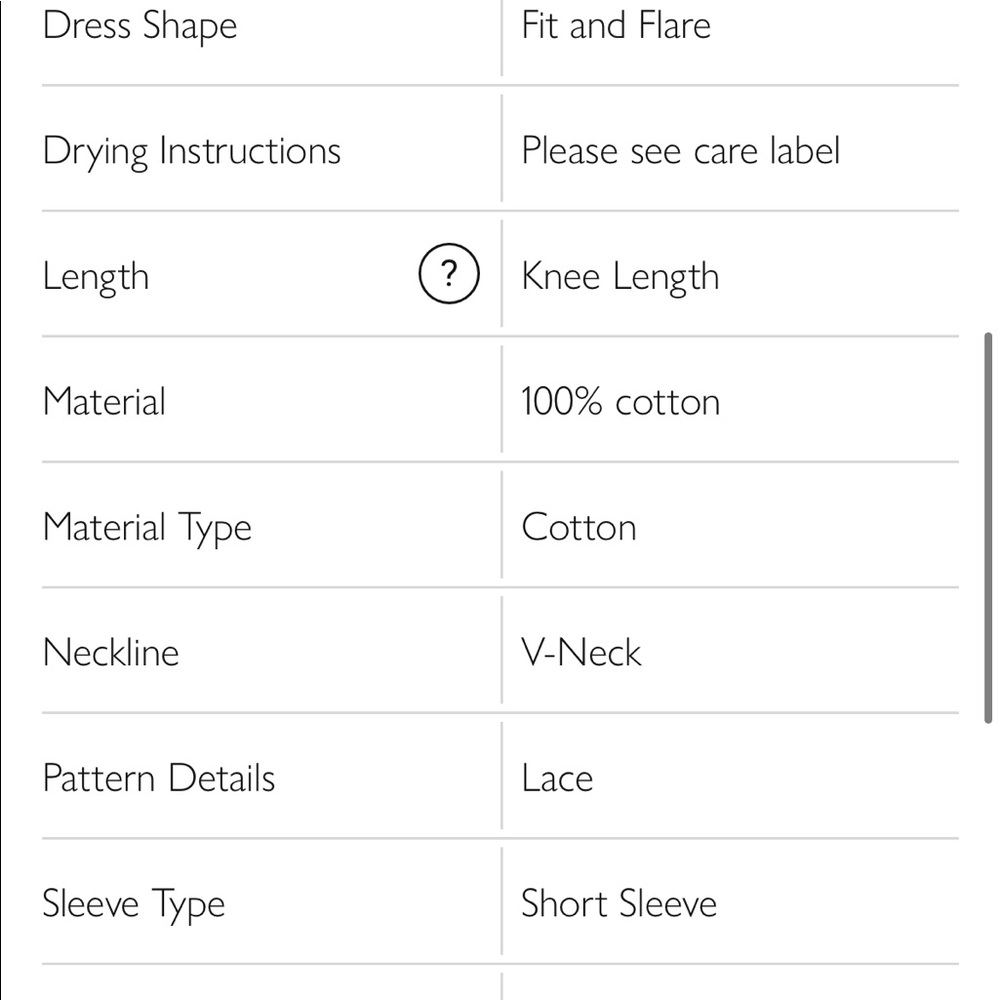1000x1000 pixels.
Task: Click the V-Neck value
Action: pos(581,653)
